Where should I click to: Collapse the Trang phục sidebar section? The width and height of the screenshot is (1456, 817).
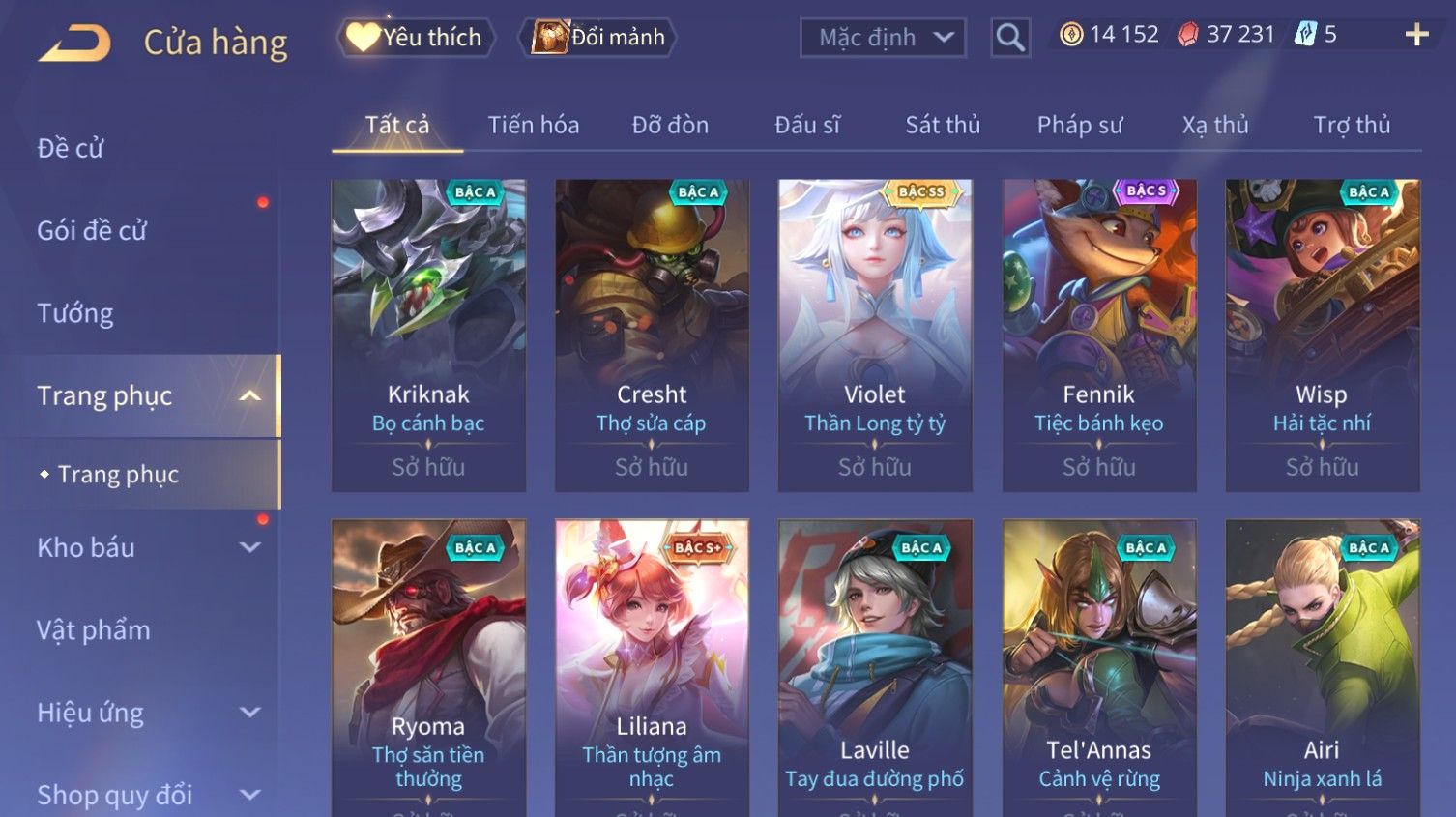tap(250, 395)
